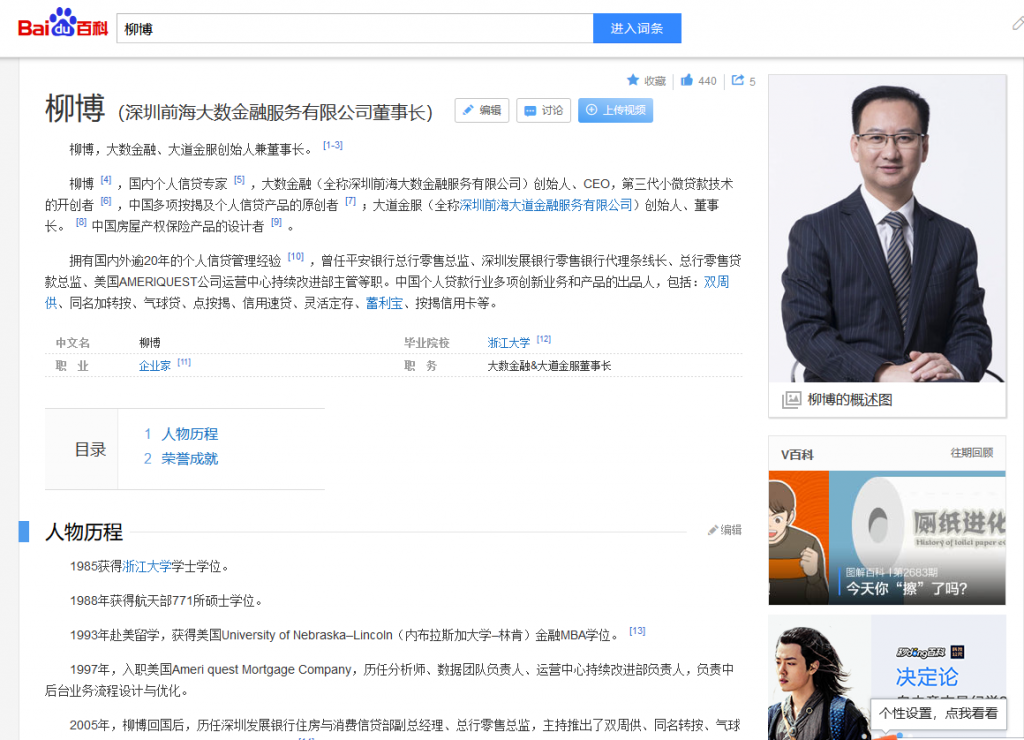Open the 双周供 link
Screen dimensions: 1024x740
716,282
